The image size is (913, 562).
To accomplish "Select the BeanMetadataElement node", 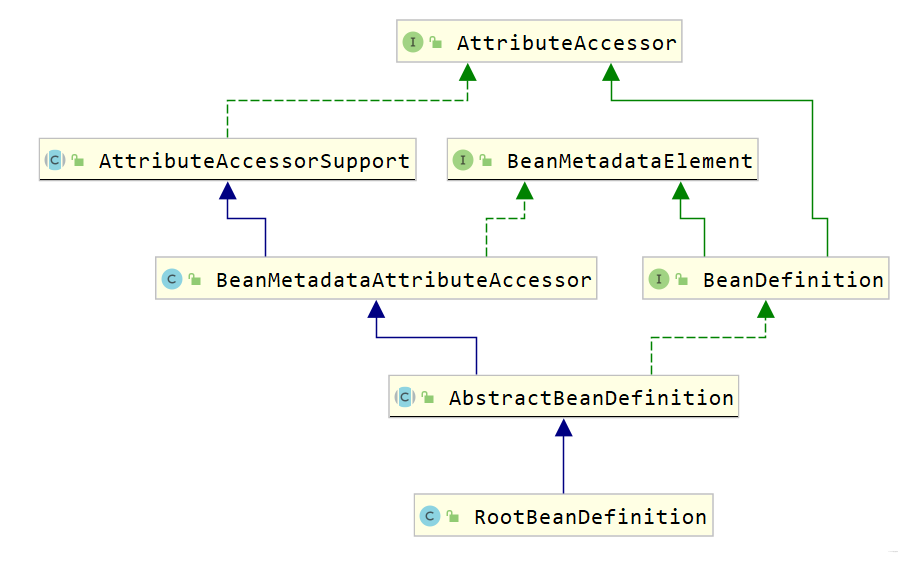I will pos(603,160).
